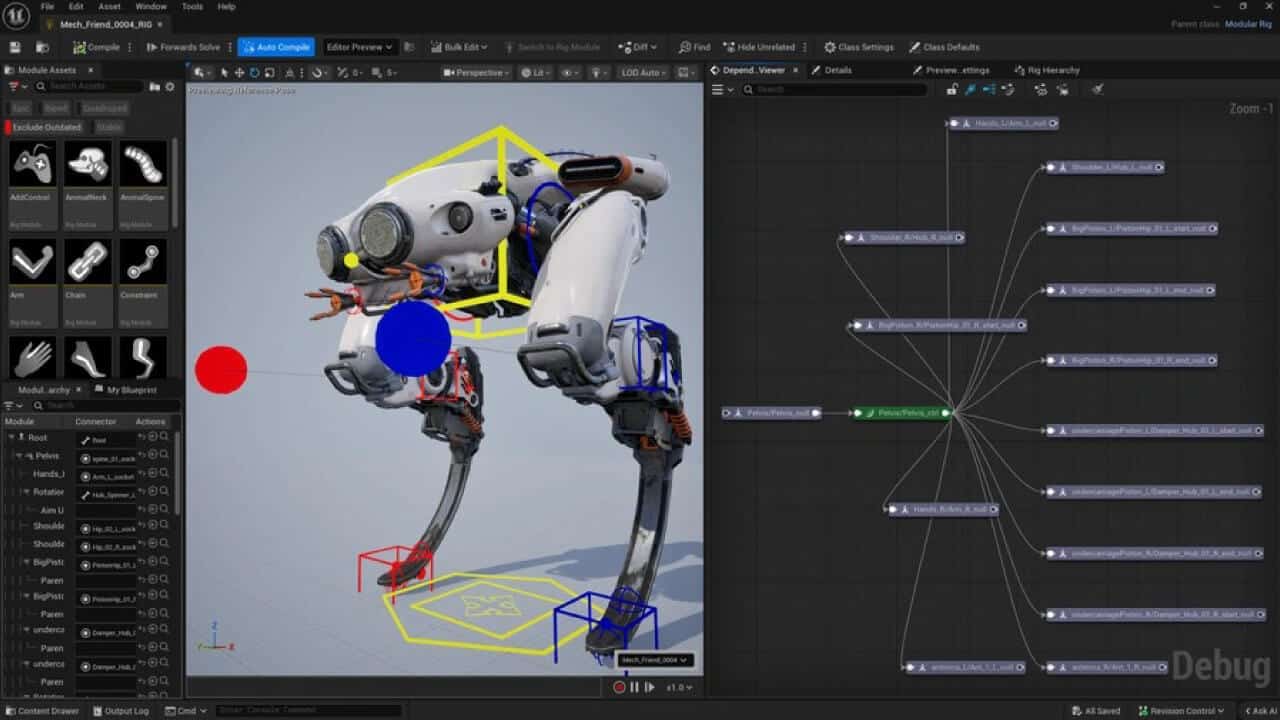Open the Bulk Edit dropdown

[x=459, y=47]
